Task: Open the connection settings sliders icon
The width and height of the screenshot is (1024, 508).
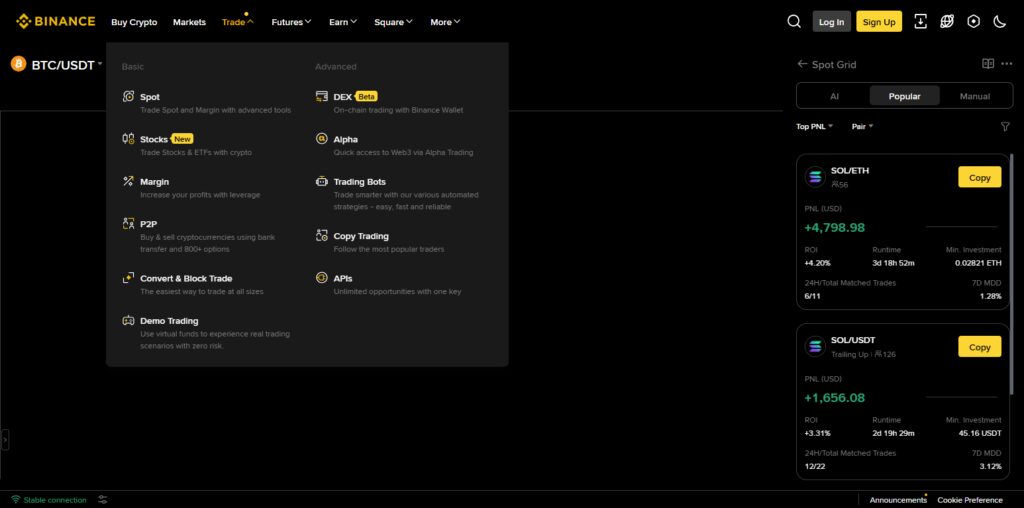Action: [x=103, y=500]
